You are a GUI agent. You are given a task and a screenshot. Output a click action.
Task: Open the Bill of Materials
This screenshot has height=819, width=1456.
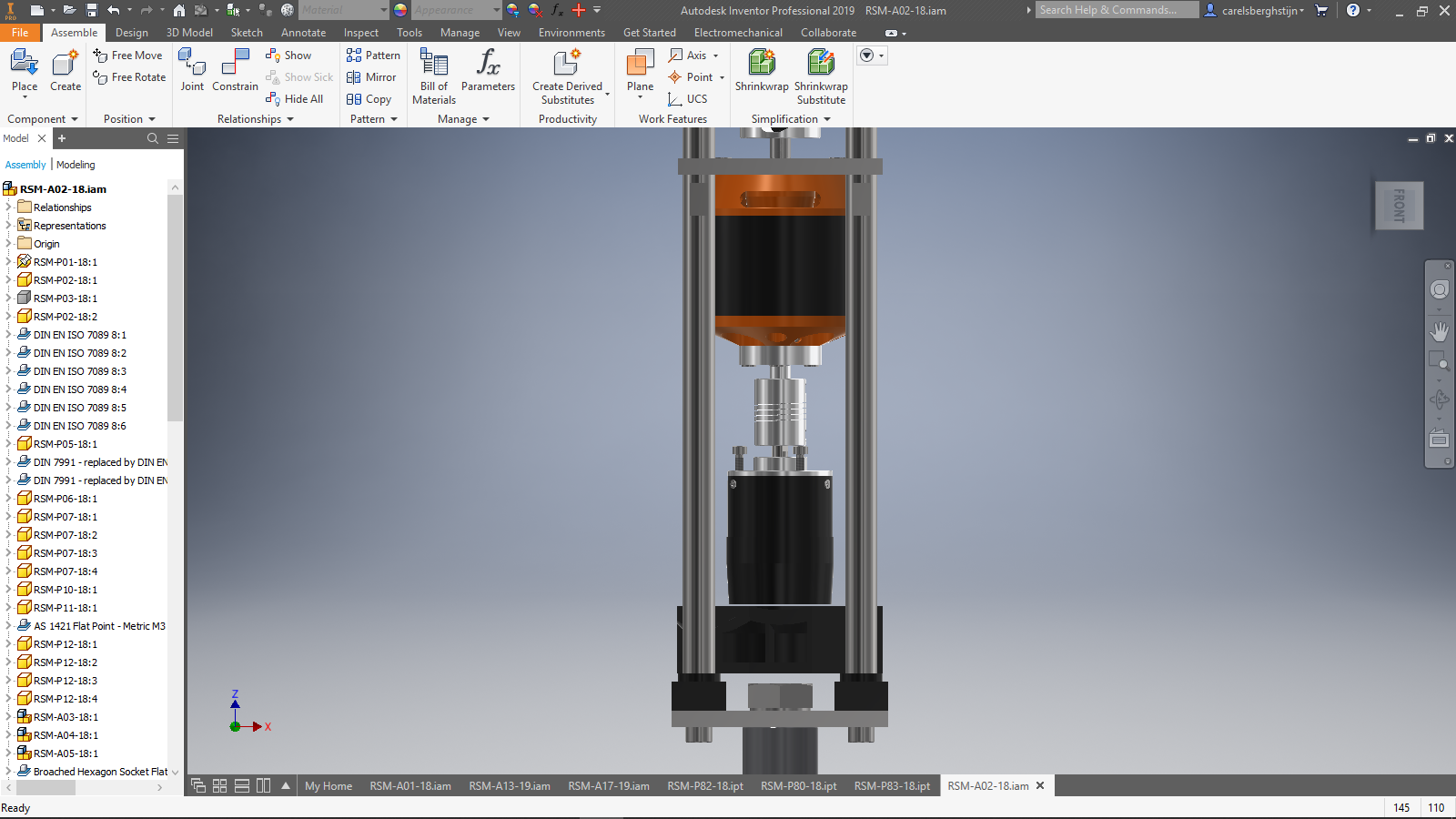434,77
